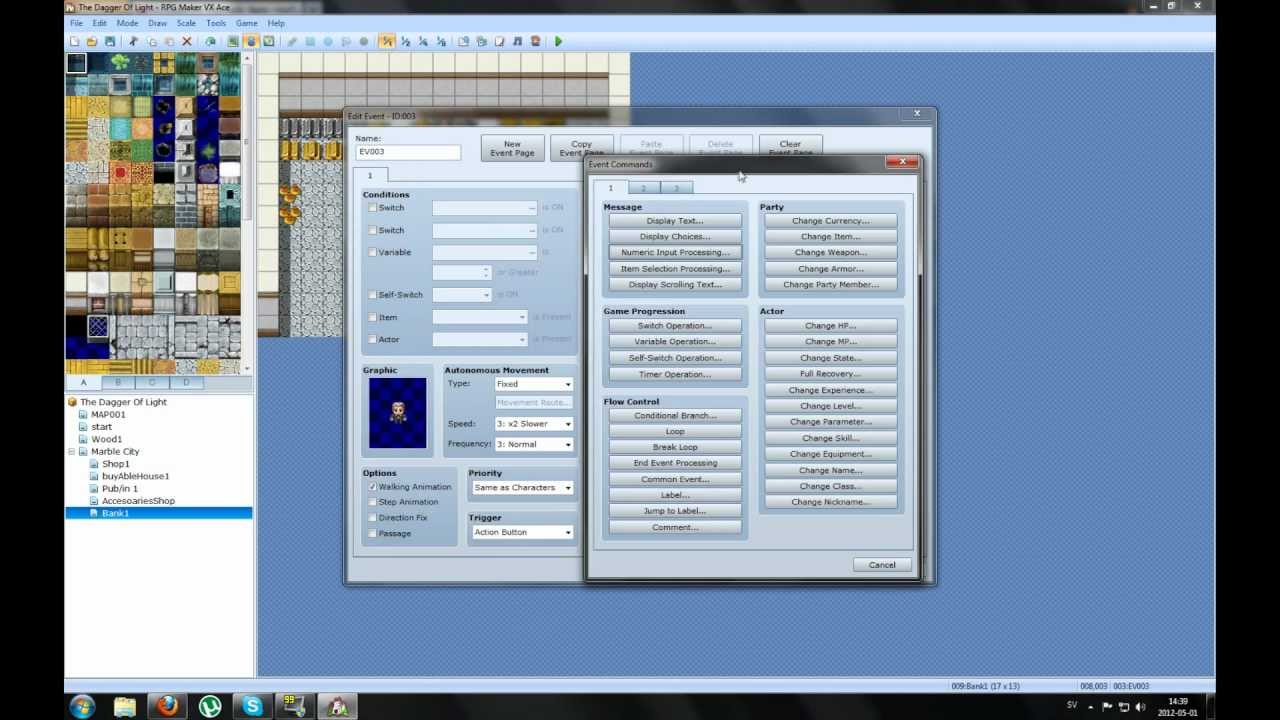
Task: Enable first Switch condition checkbox
Action: tap(372, 208)
